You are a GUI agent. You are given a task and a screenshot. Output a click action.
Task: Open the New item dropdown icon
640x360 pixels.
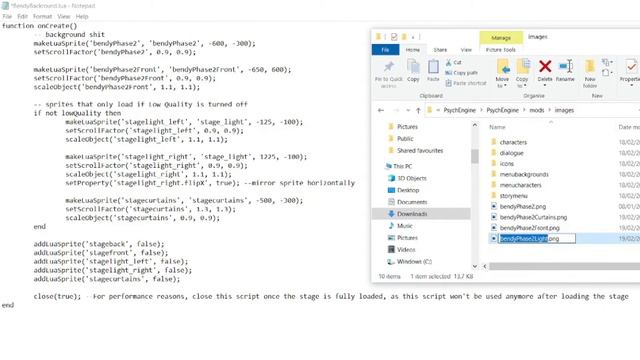[x=607, y=62]
